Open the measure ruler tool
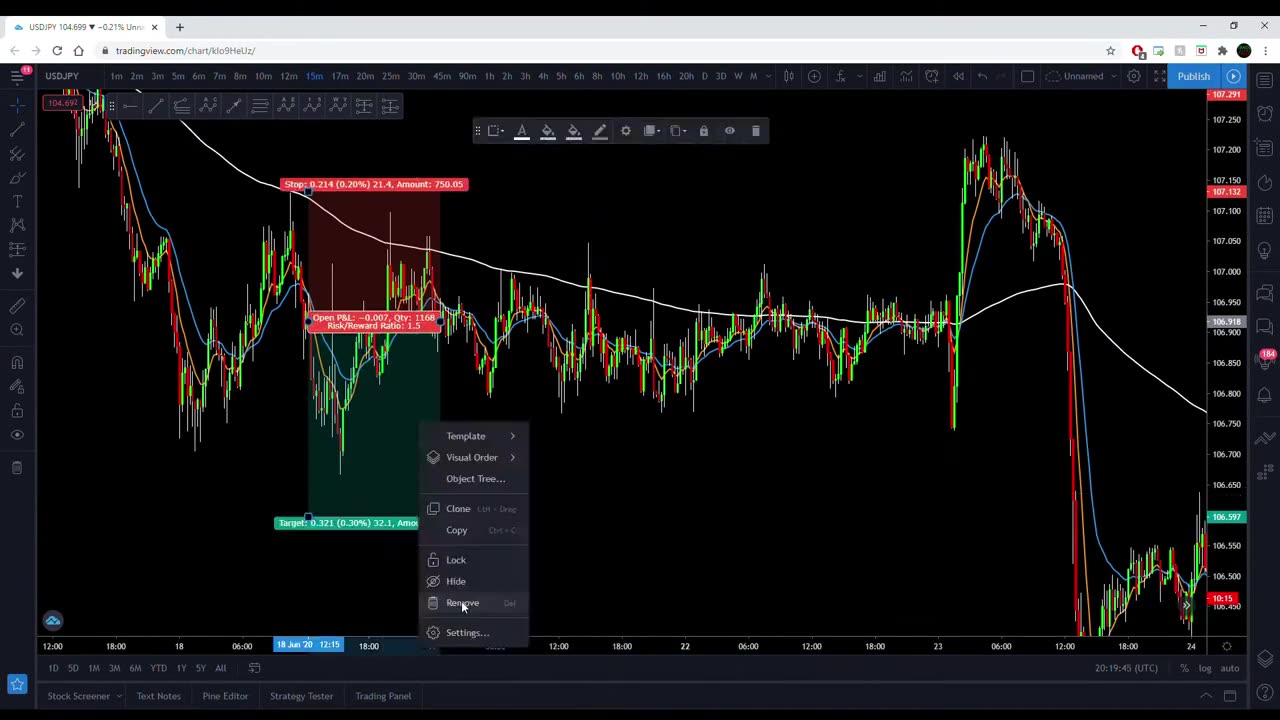The height and width of the screenshot is (720, 1280). point(17,307)
